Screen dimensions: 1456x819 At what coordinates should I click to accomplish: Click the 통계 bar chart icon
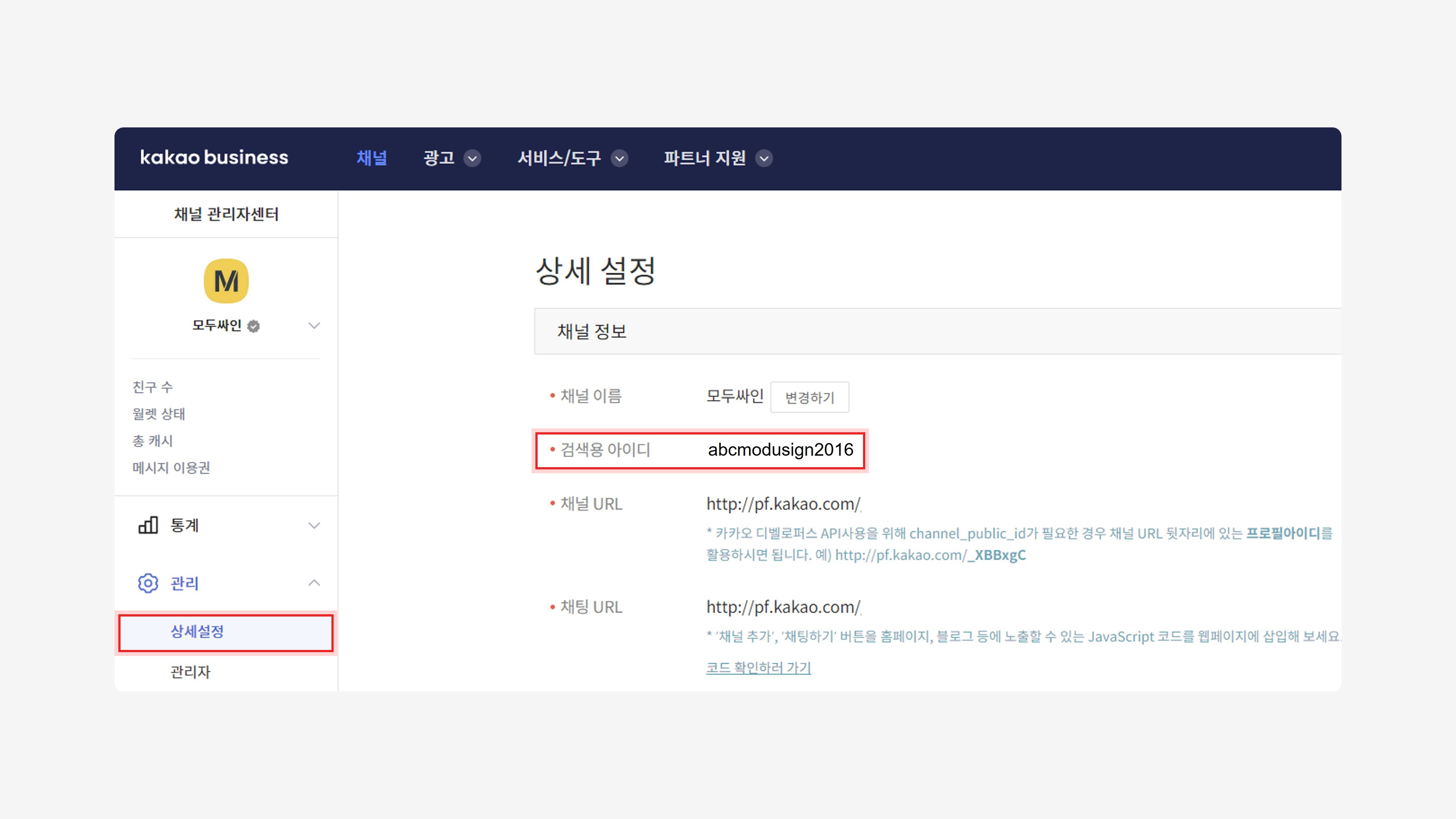coord(148,525)
